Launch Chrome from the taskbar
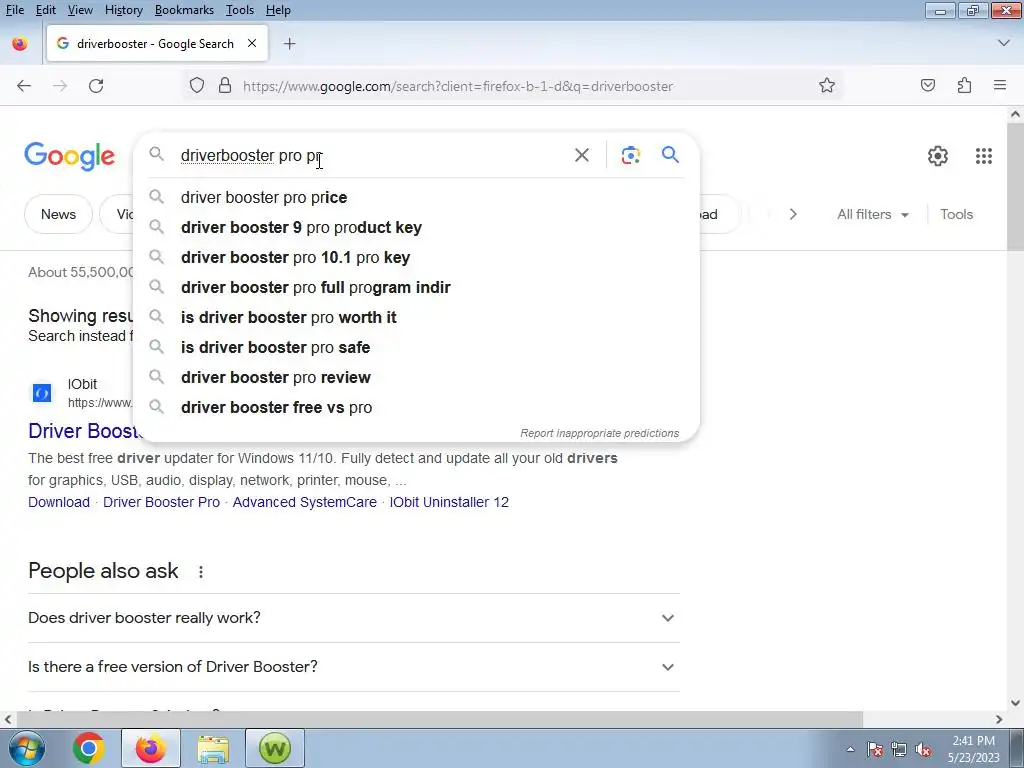1024x768 pixels. (89, 748)
